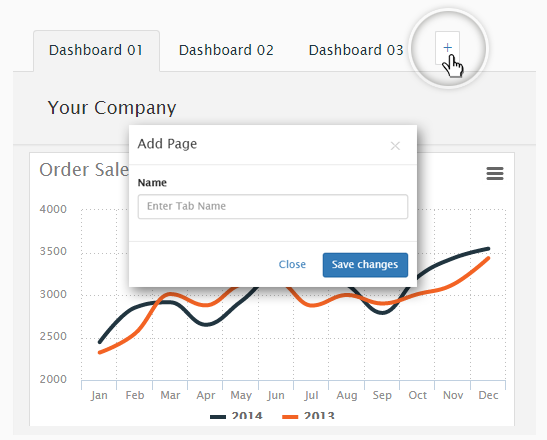This screenshot has width=547, height=440.
Task: Click the Order Sales chart title
Action: [x=84, y=170]
